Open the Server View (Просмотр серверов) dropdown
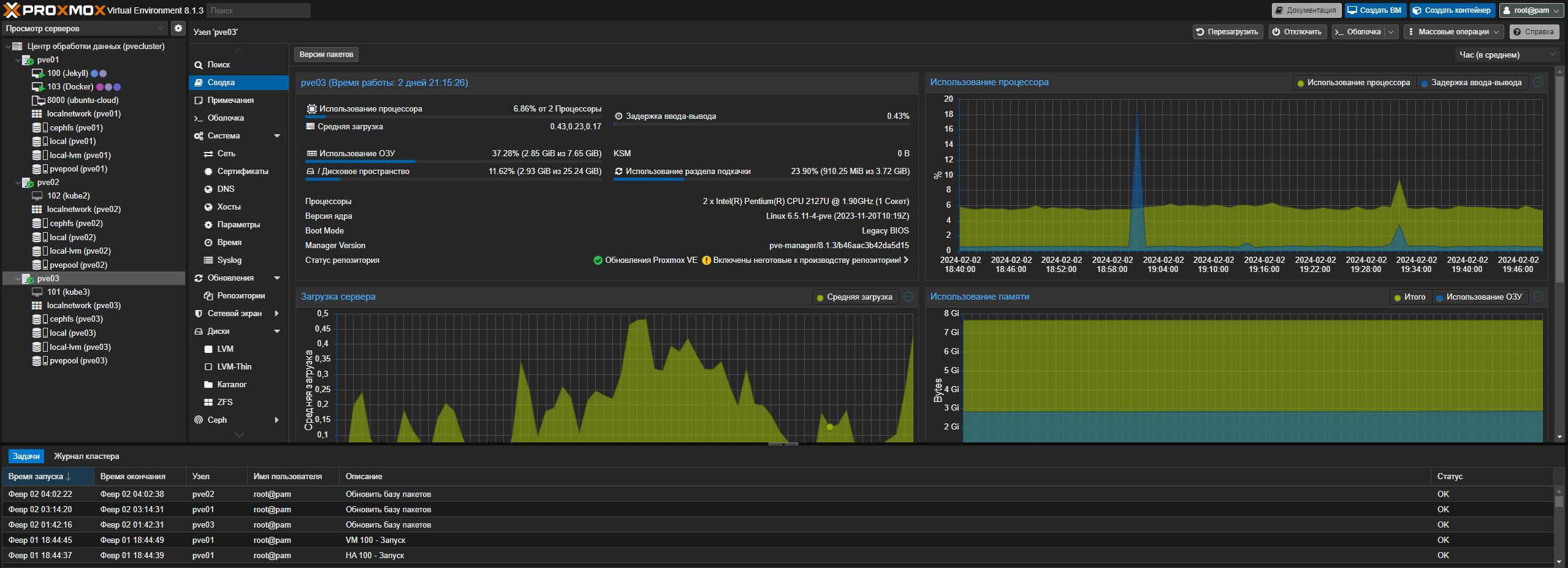1568x568 pixels. pyautogui.click(x=85, y=29)
